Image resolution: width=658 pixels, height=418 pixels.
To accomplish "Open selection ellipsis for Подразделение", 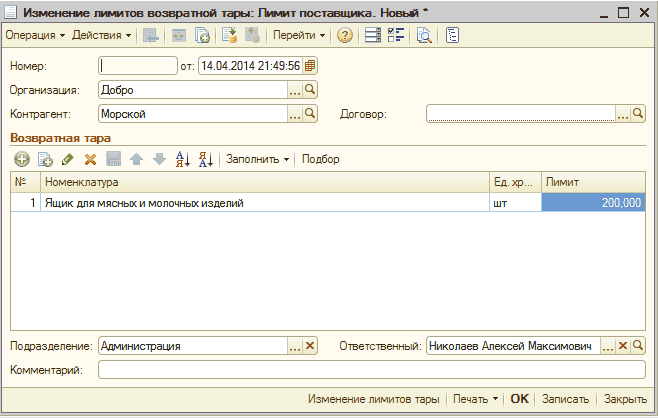I will (295, 346).
